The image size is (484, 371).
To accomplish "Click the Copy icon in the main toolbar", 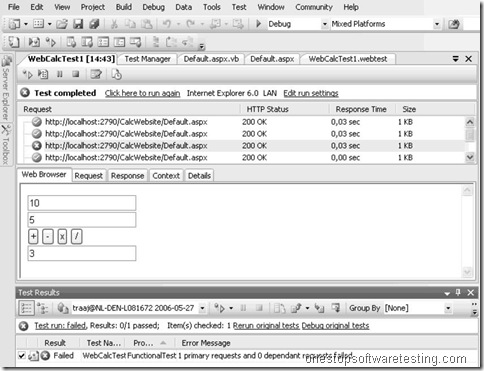I will tap(130, 24).
